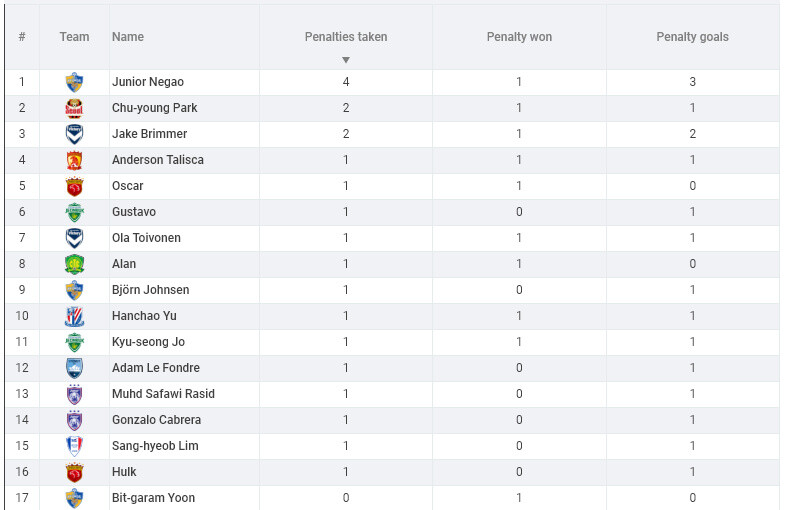Click the sort arrow under Penalties taken
The height and width of the screenshot is (510, 803).
pyautogui.click(x=346, y=60)
